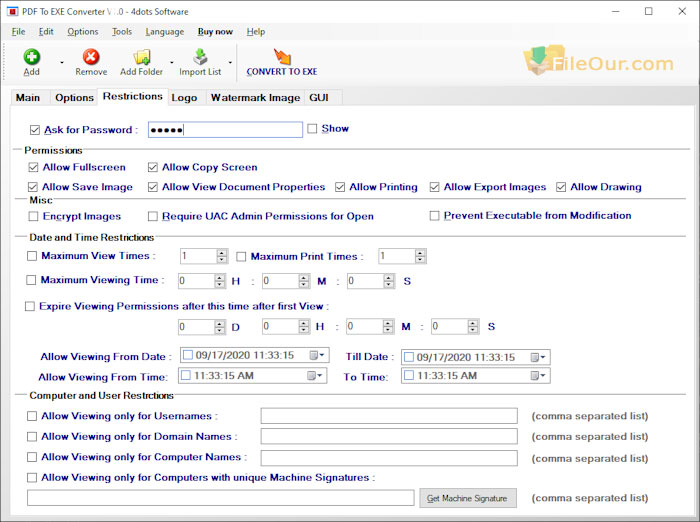Expand the Add button dropdown arrow

(x=62, y=63)
